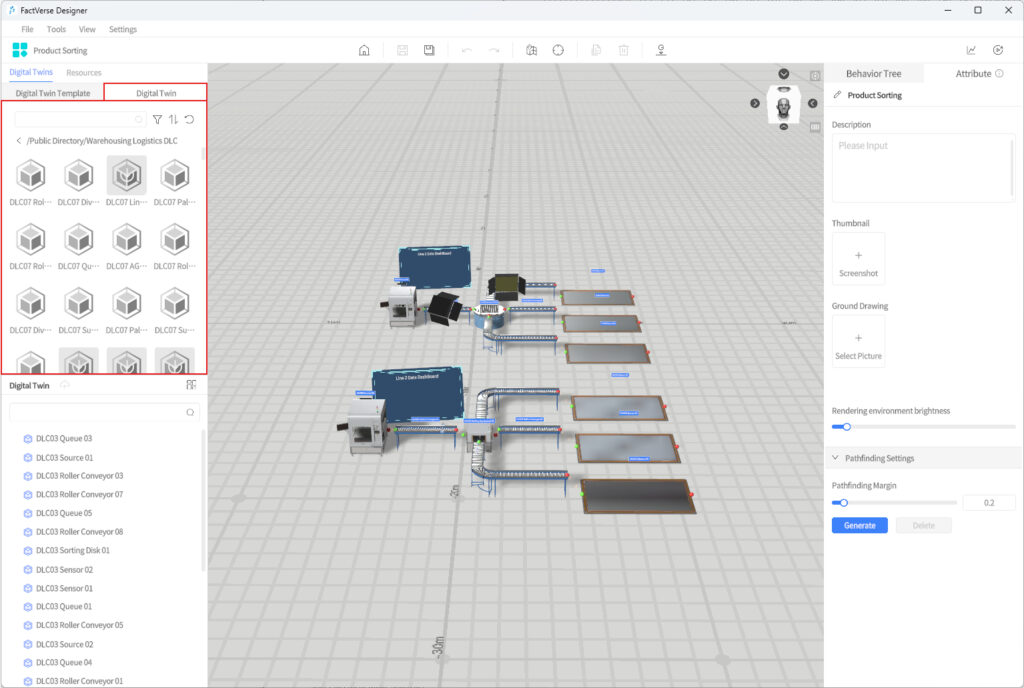
Task: Click the info icon next to Attribute
Action: [999, 74]
